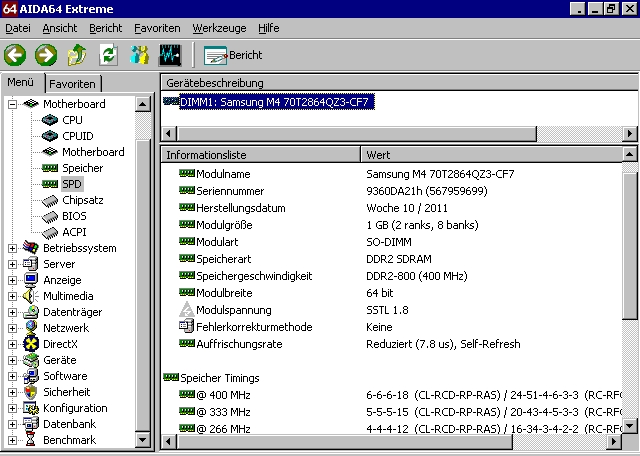Select the @ 400 MHz timings row
Viewport: 640px width, 456px height.
tap(391, 395)
